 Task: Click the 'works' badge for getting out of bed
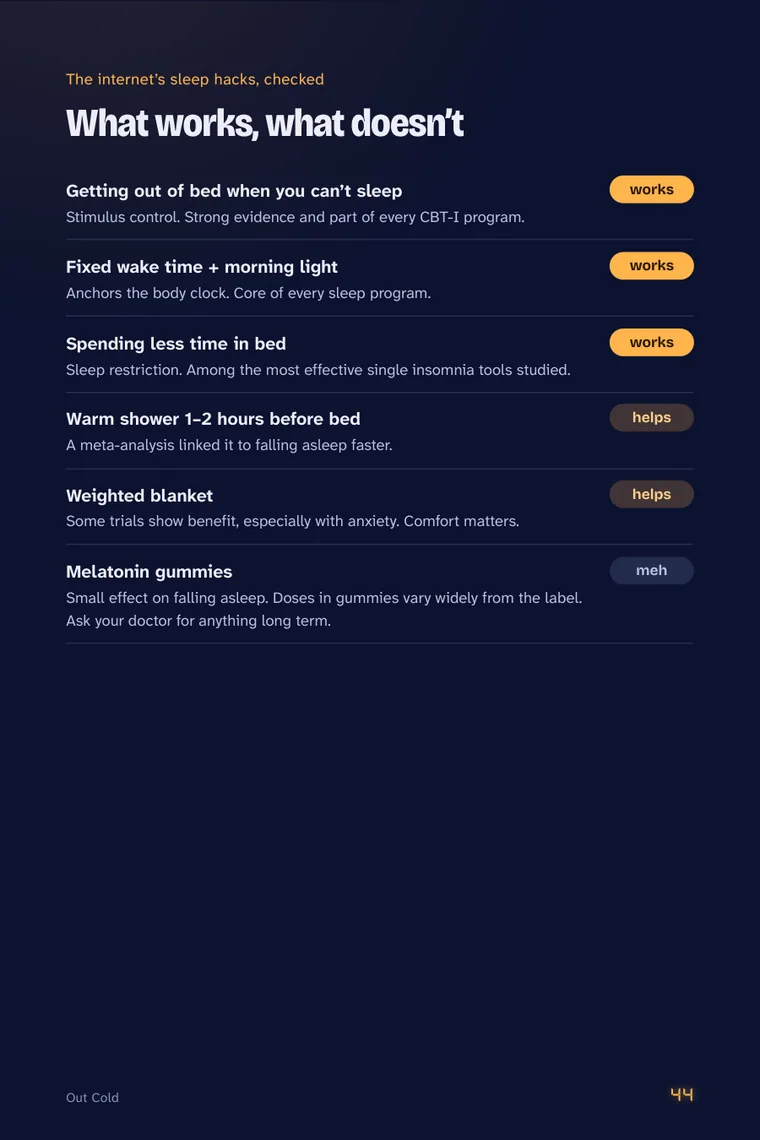click(651, 190)
